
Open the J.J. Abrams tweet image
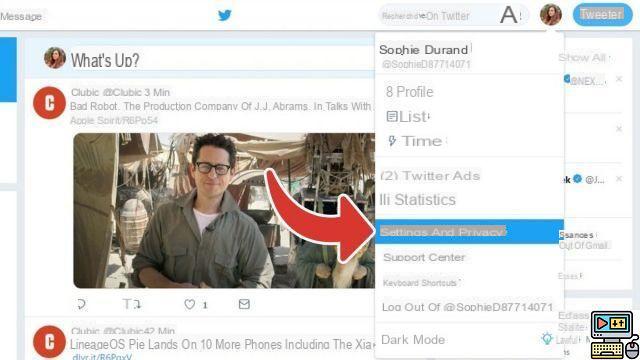pyautogui.click(x=224, y=210)
